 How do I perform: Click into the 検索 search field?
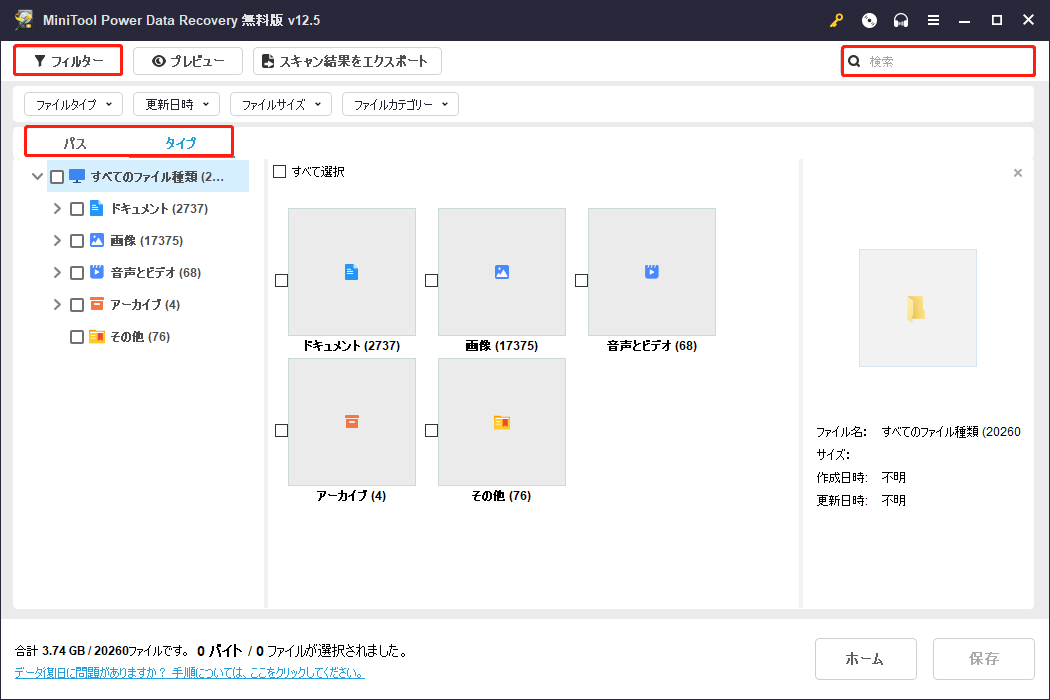coord(938,62)
